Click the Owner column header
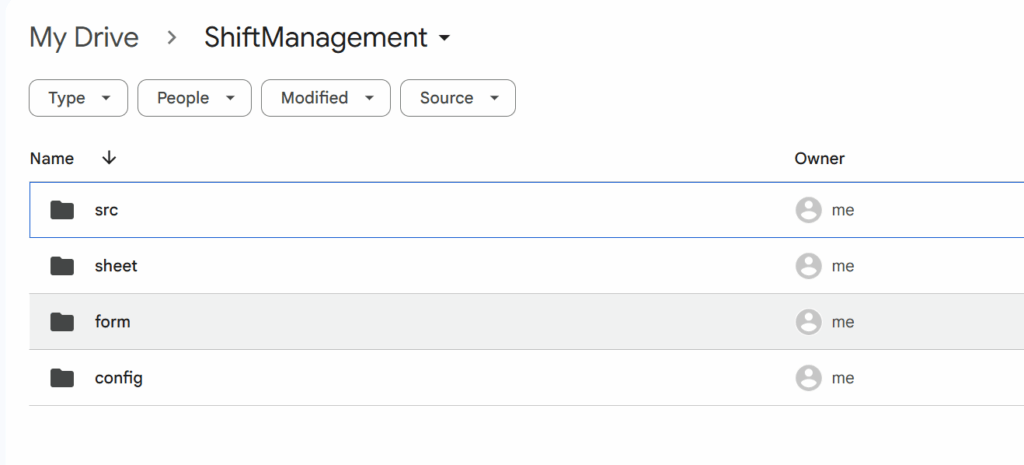The image size is (1024, 465). (820, 159)
